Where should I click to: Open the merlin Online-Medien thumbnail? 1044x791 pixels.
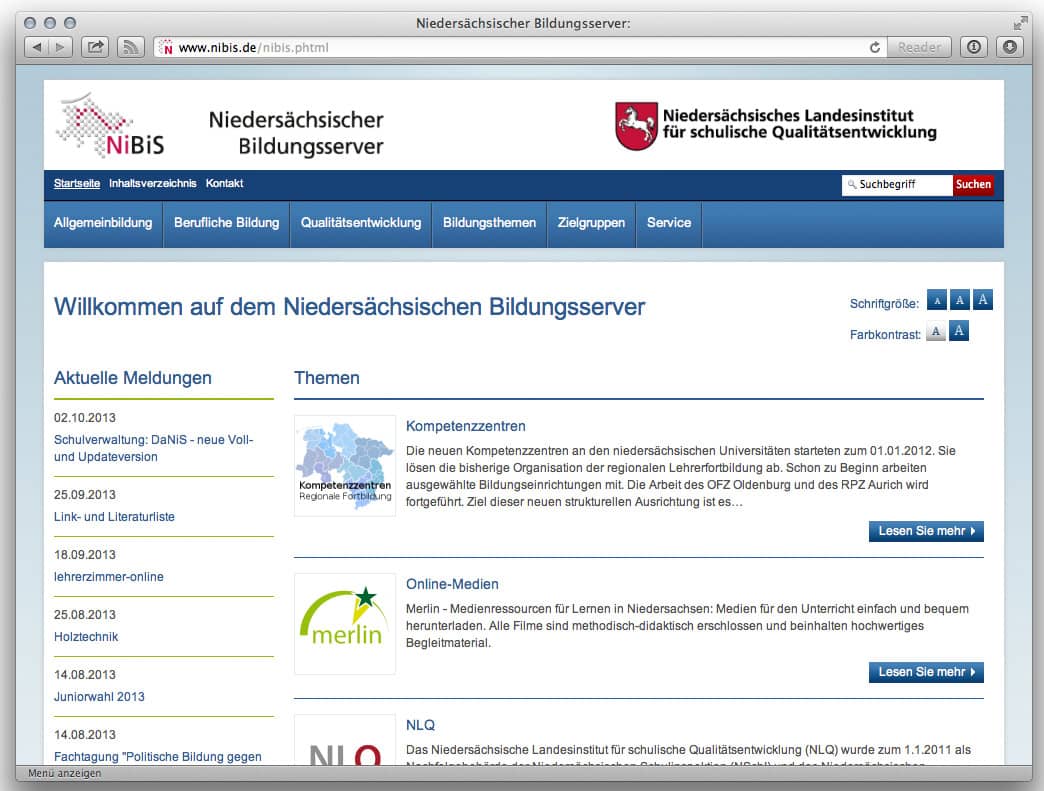[345, 624]
